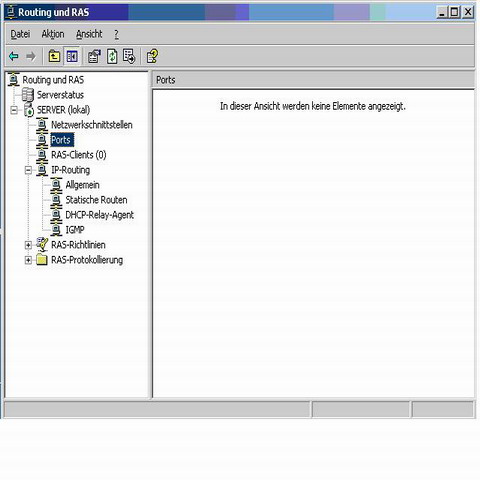Open the Aktion menu
Screen dimensions: 480x480
[53, 34]
